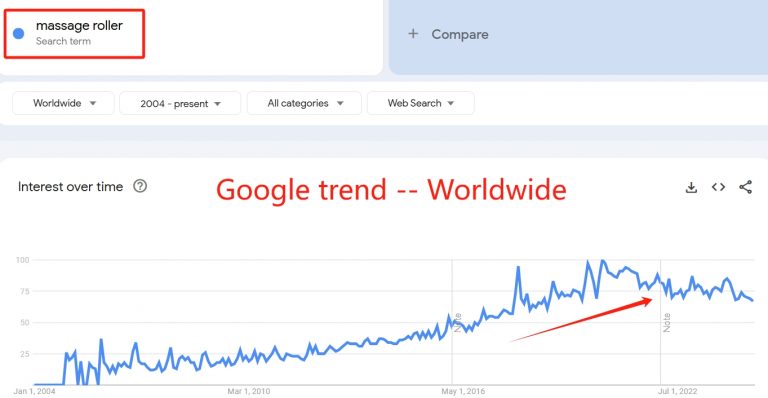Click the plus icon beside Compare
768x398 pixels.
click(413, 34)
